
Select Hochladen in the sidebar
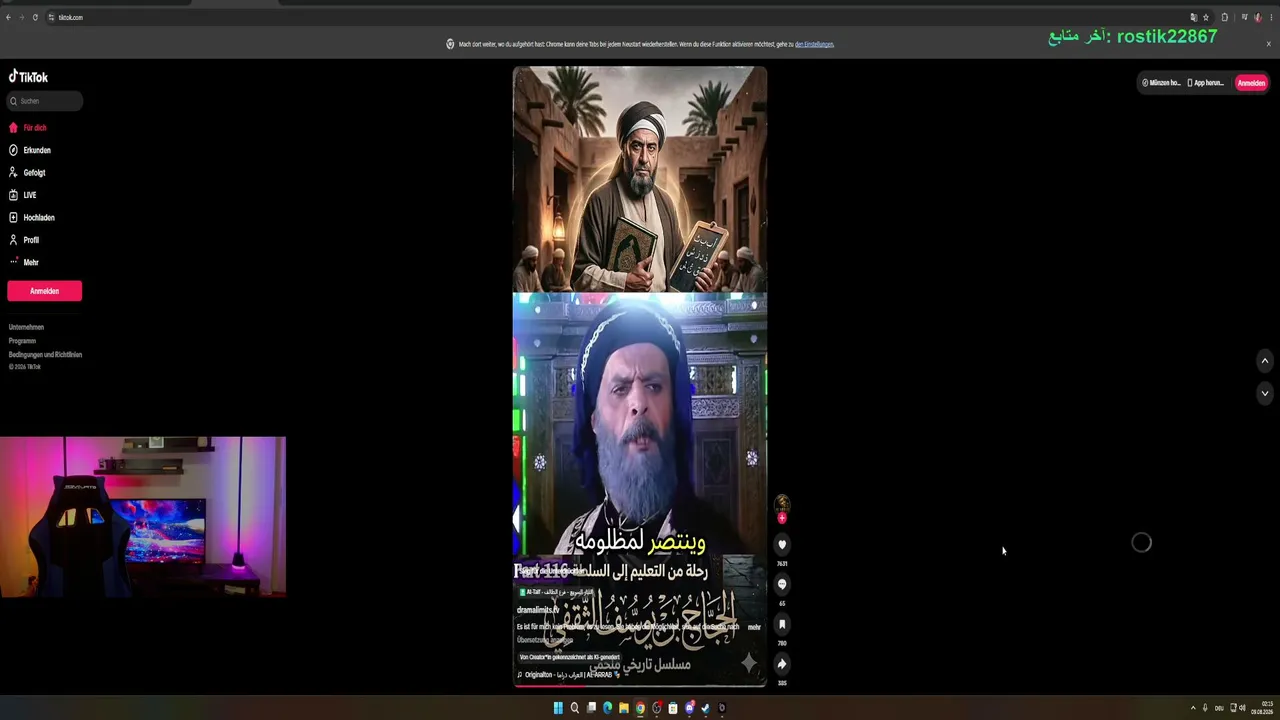point(32,218)
